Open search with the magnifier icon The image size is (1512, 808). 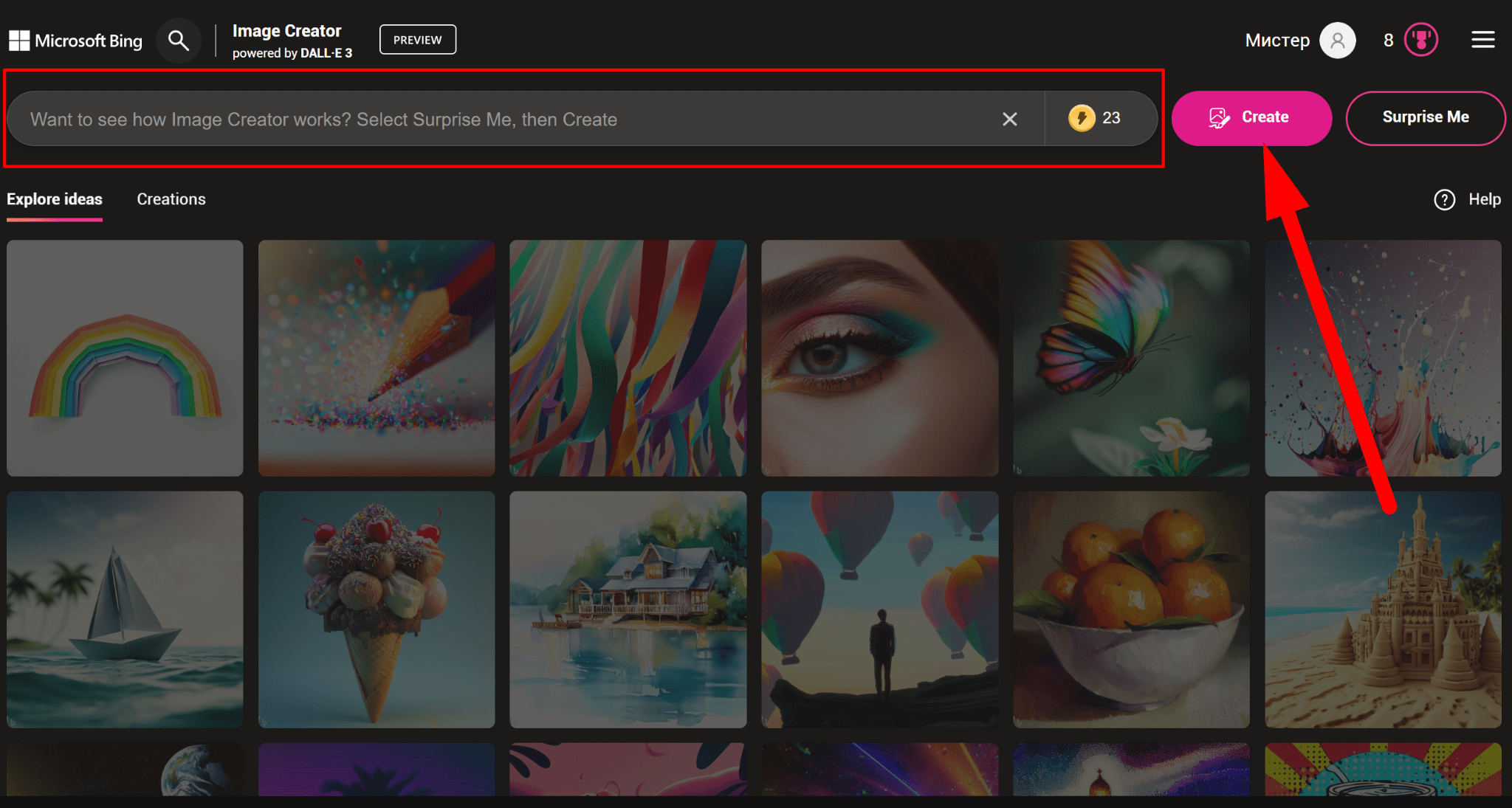[x=178, y=41]
